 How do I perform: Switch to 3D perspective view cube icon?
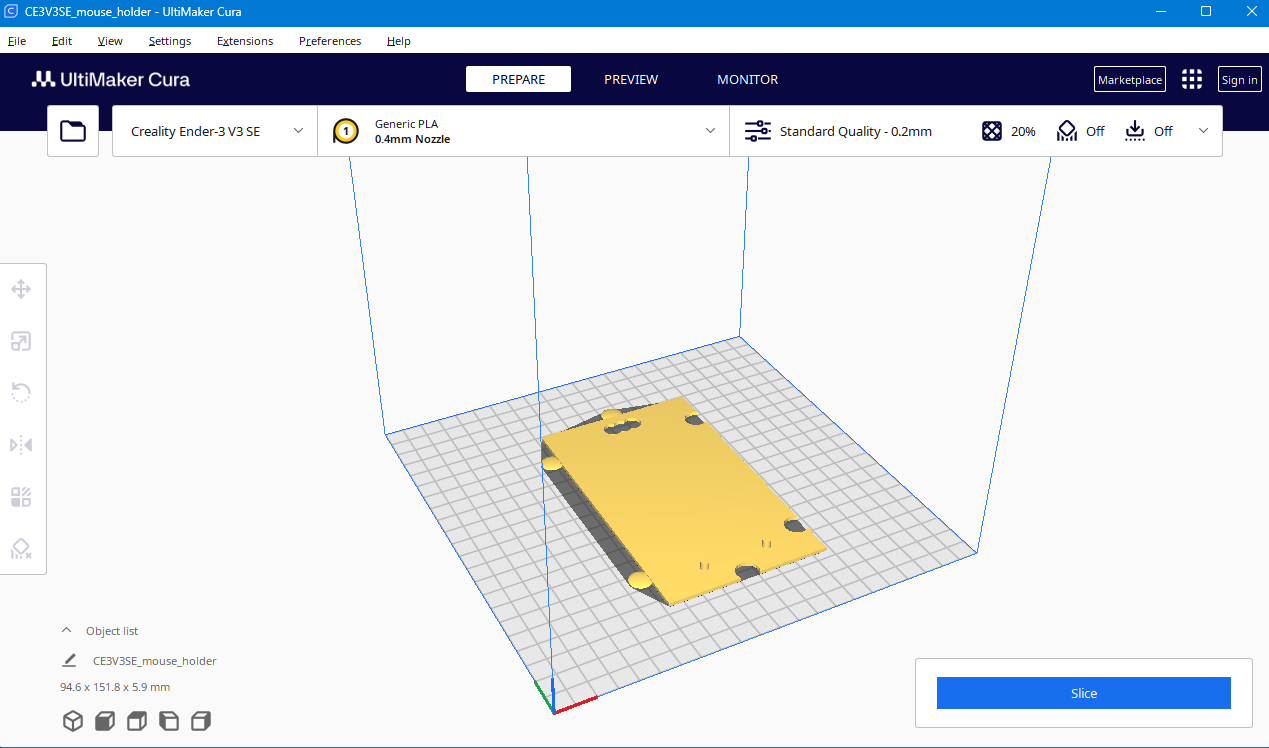coord(73,721)
